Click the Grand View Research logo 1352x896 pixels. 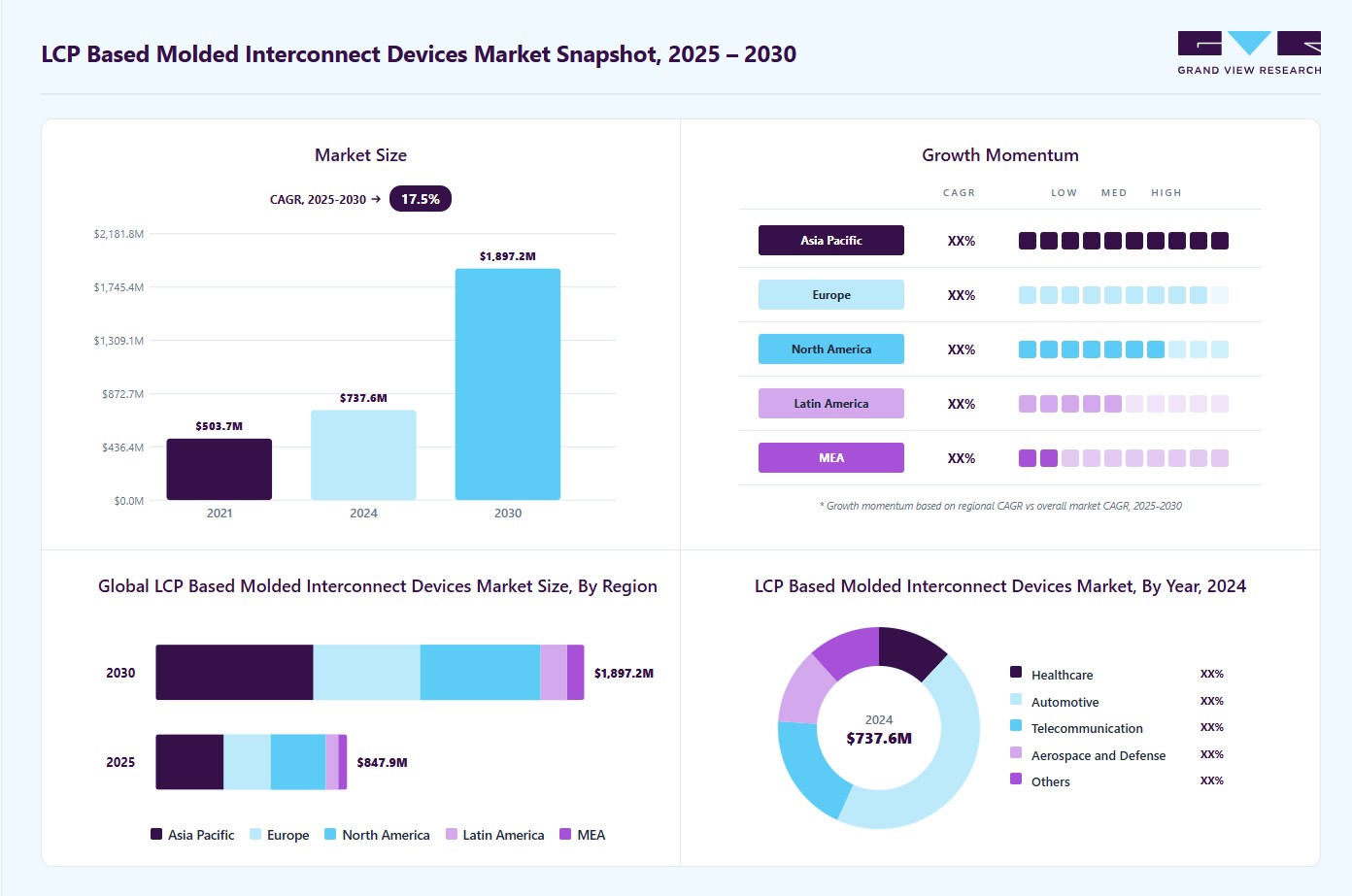coord(1249,53)
